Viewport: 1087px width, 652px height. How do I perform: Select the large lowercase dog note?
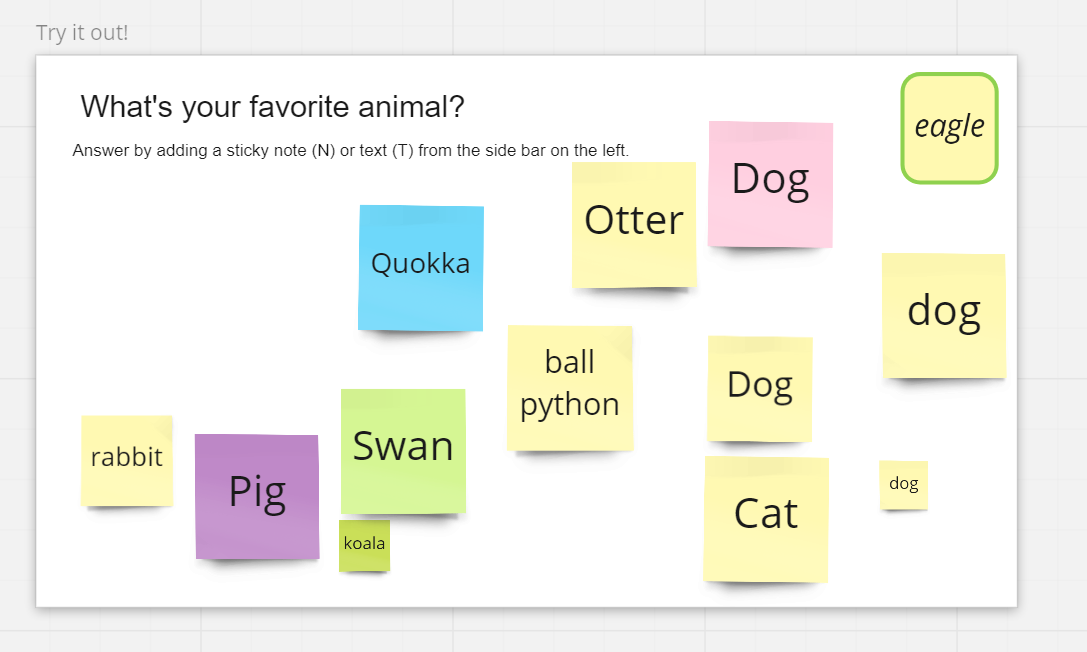943,315
